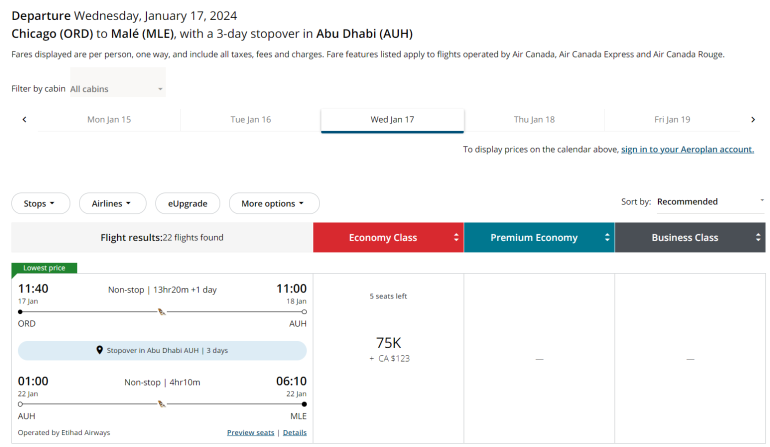Click sort arrows on Economy Class header
This screenshot has height=447, width=770.
coord(456,238)
